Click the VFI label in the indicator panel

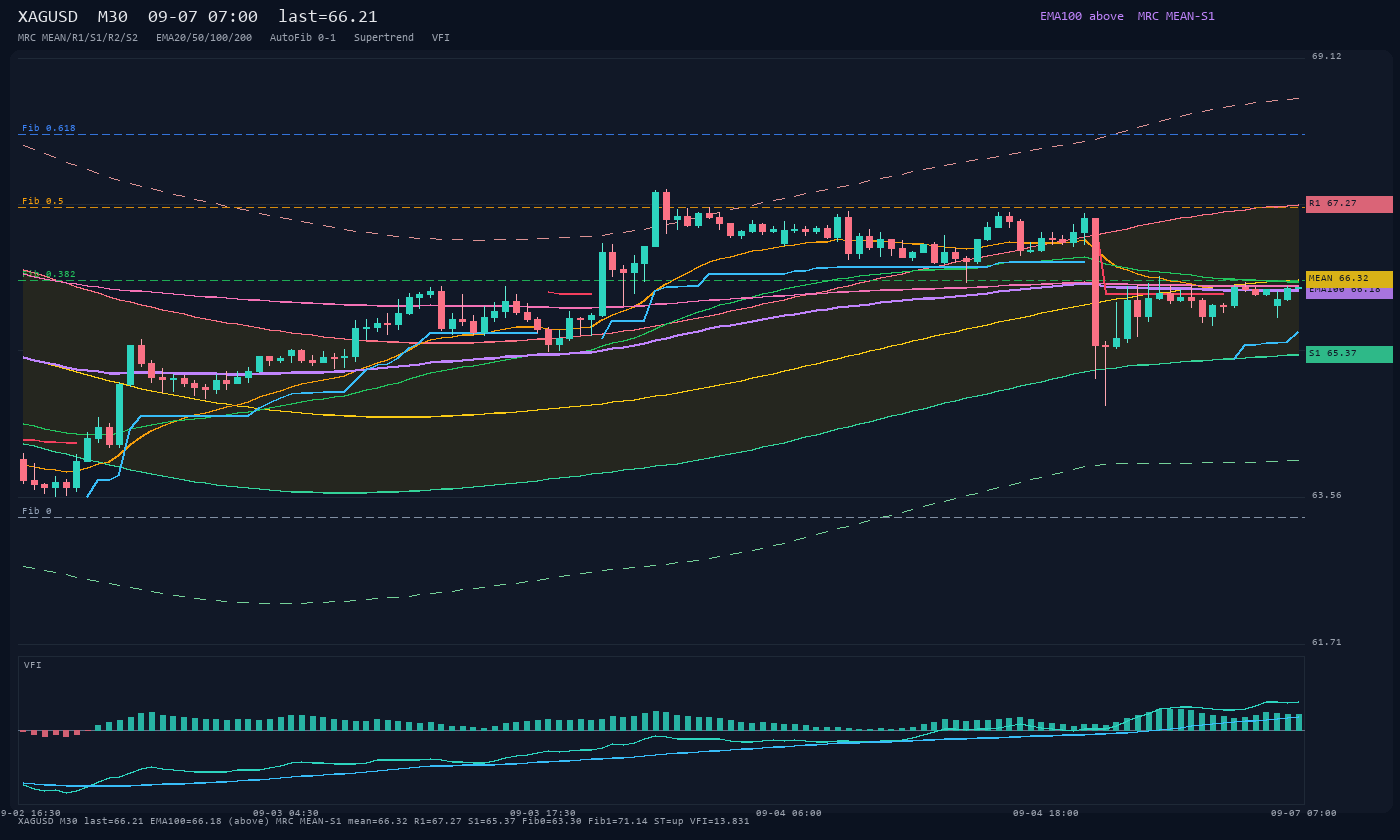[x=33, y=665]
